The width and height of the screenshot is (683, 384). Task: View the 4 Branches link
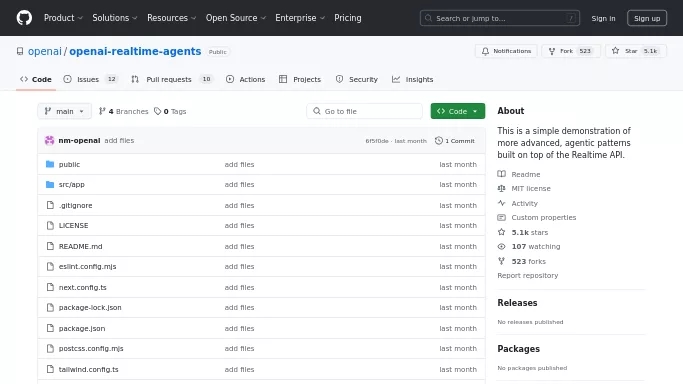[123, 111]
